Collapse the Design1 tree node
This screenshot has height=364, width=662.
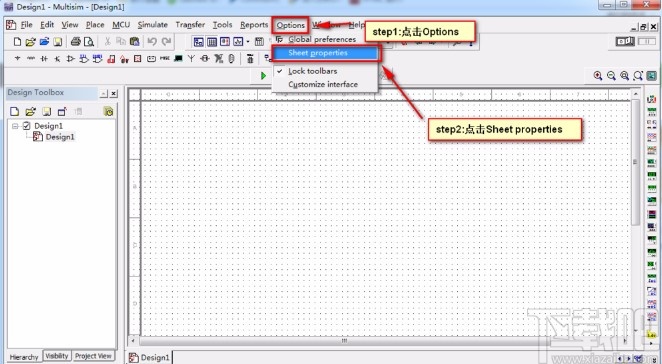15,126
